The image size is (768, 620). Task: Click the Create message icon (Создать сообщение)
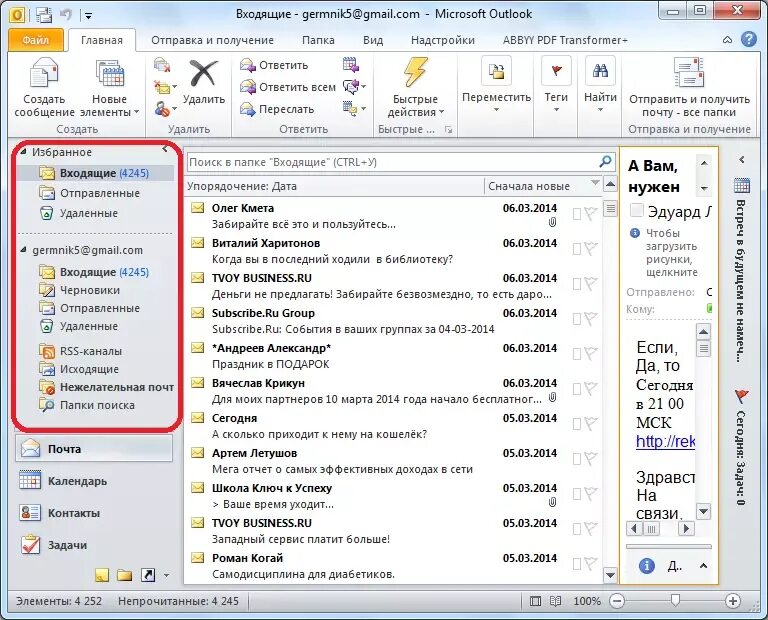pyautogui.click(x=44, y=87)
